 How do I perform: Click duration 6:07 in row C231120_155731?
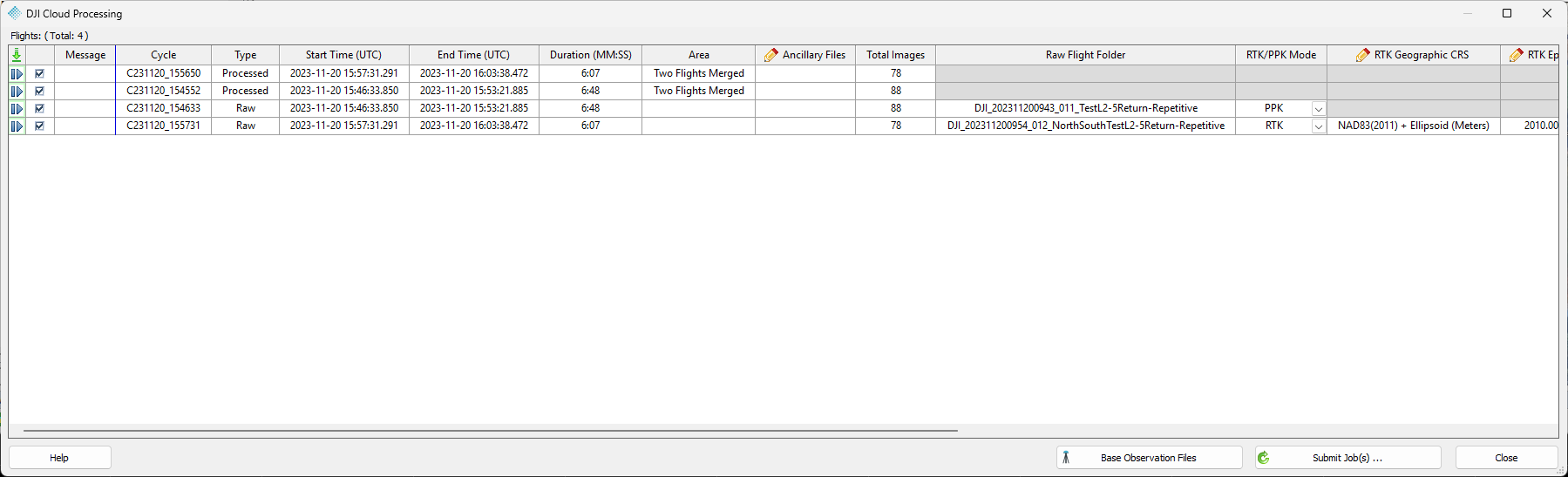pos(591,126)
